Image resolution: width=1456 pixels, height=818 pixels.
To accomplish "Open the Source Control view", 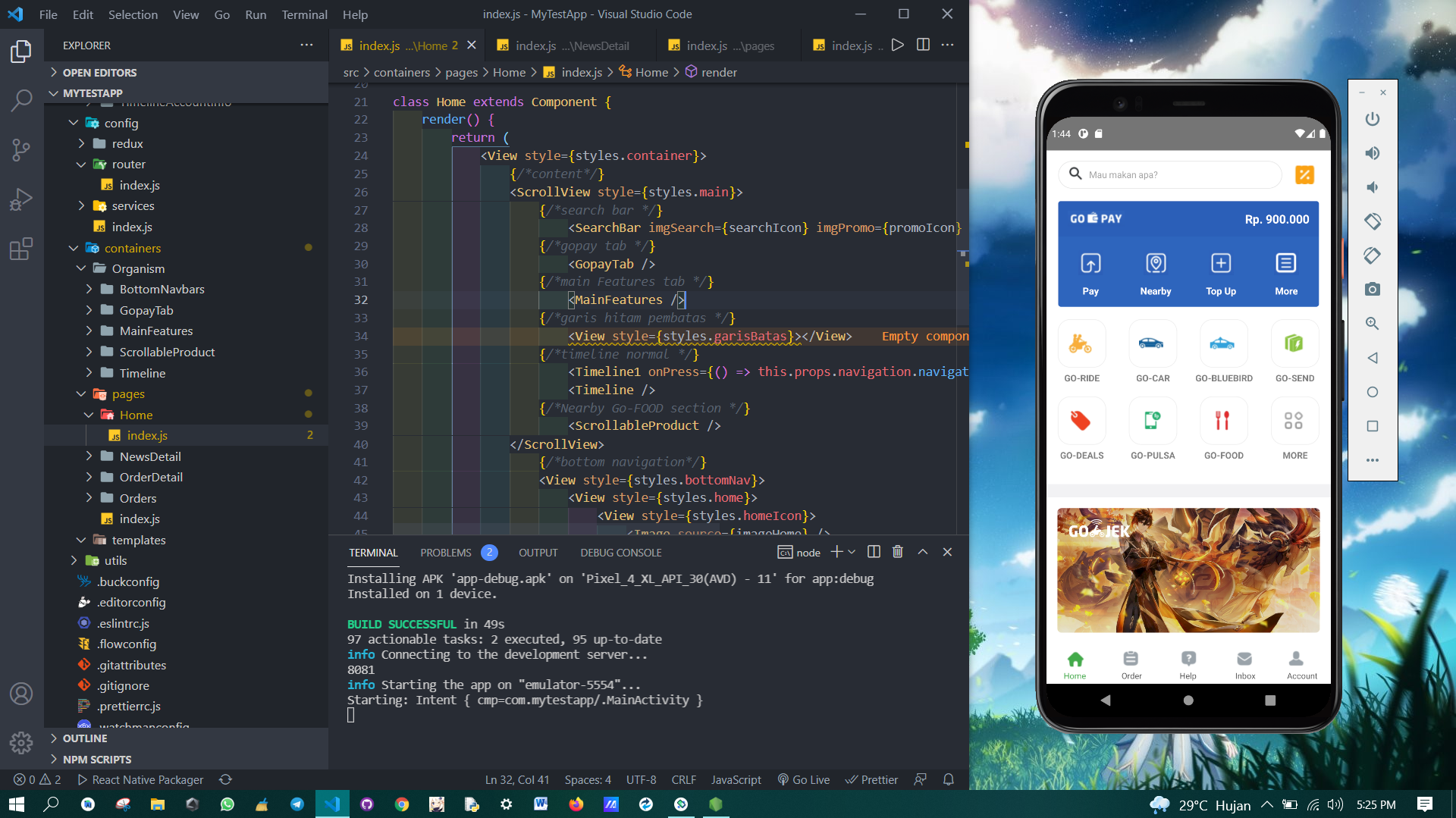I will coord(21,149).
